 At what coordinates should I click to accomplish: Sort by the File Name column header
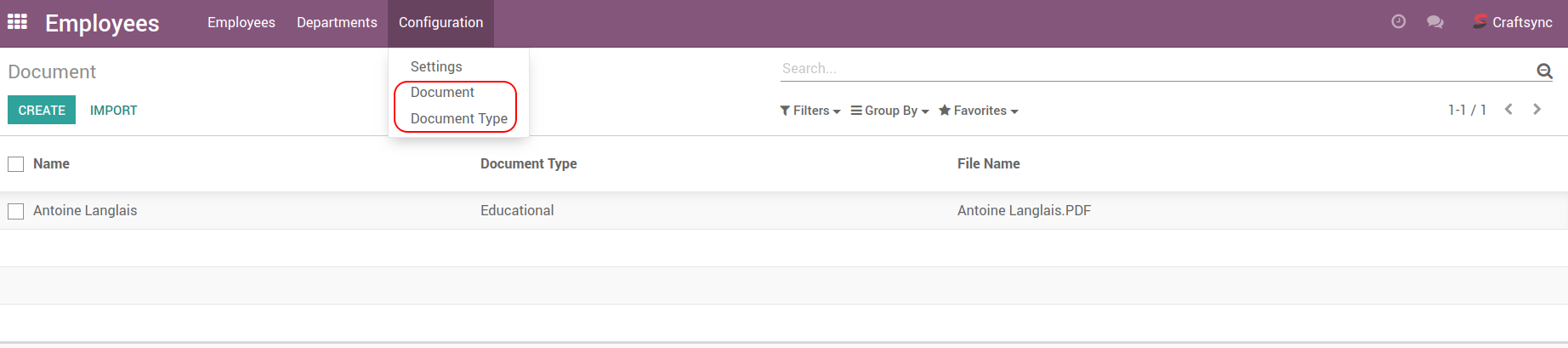point(988,164)
